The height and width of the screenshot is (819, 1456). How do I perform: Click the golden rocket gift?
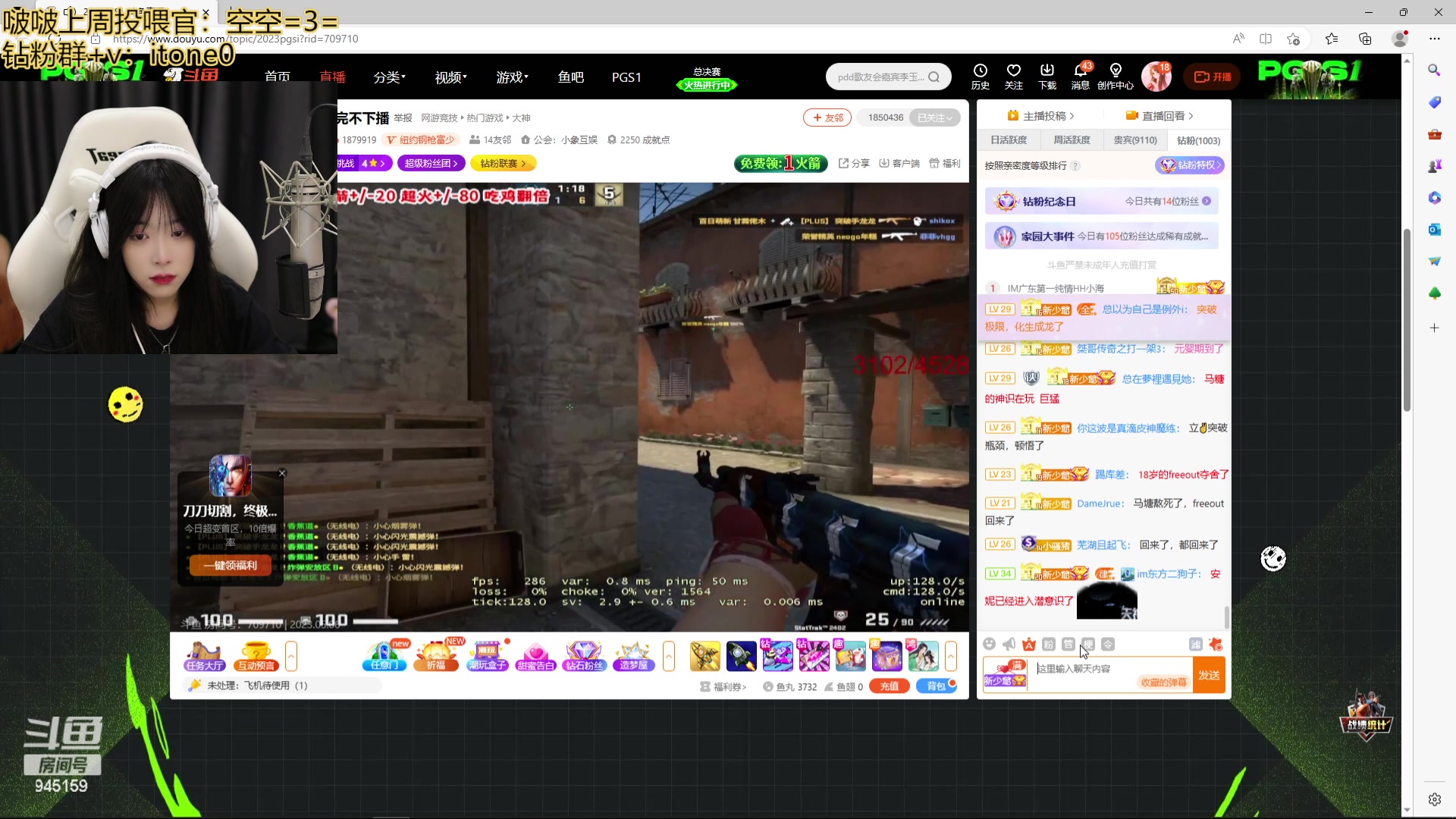[704, 656]
